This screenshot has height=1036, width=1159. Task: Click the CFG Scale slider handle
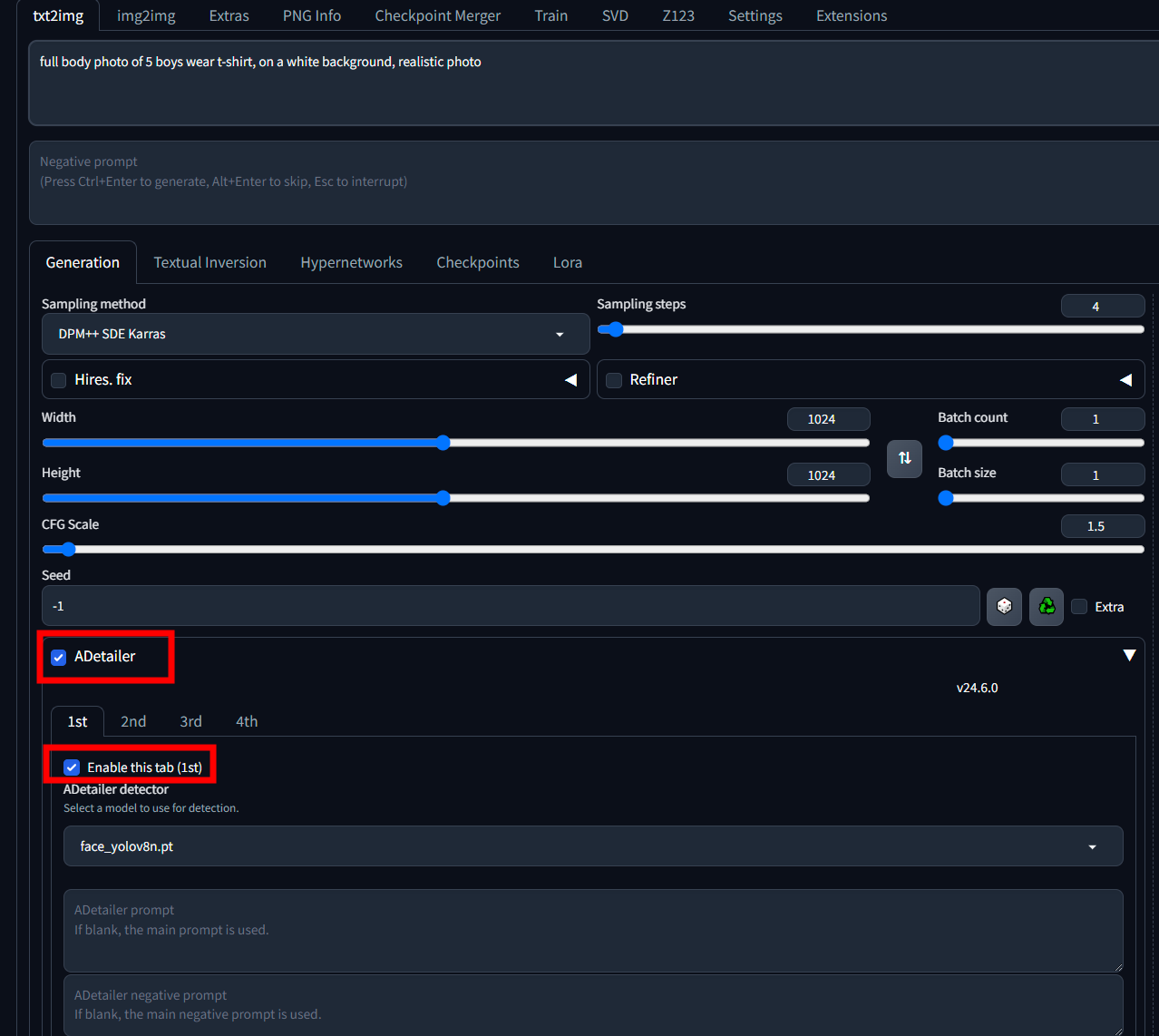coord(68,549)
